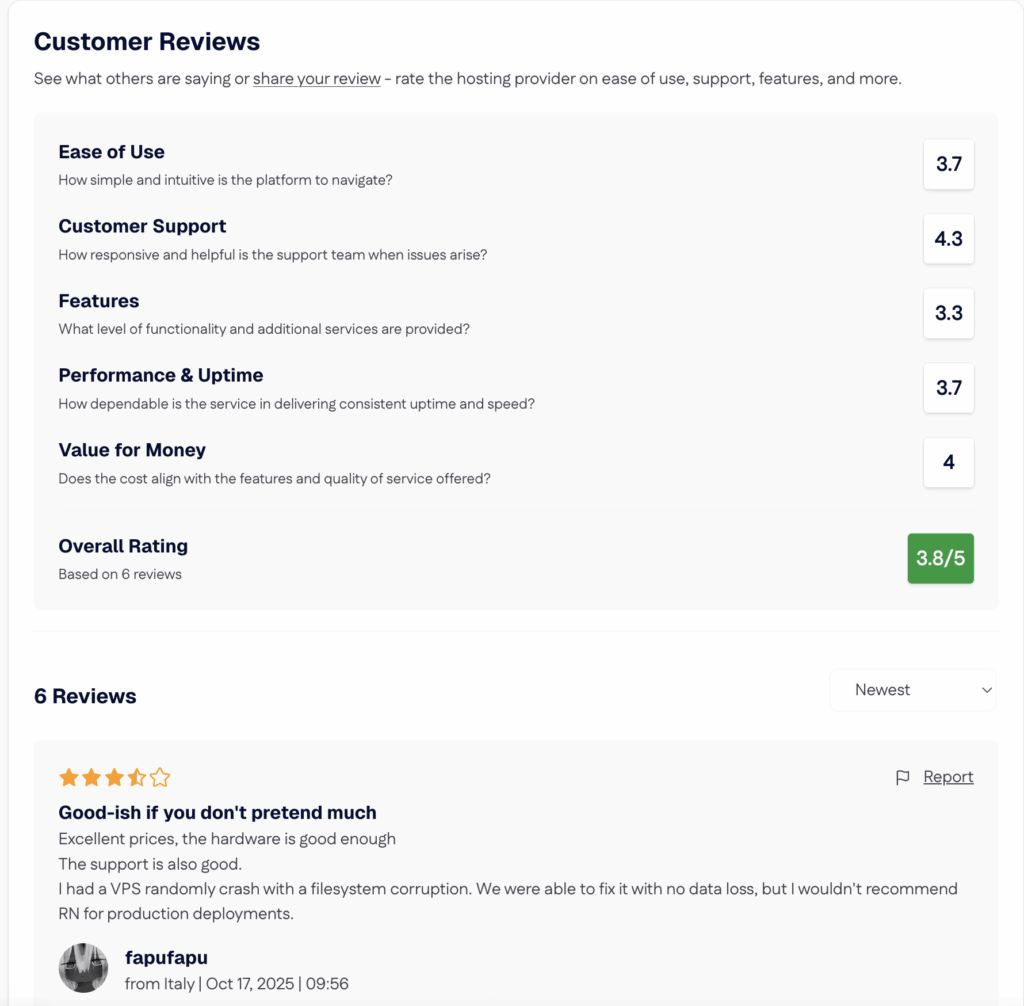Click the flag icon next to Report
Screen dimensions: 1024x1006
pos(903,776)
